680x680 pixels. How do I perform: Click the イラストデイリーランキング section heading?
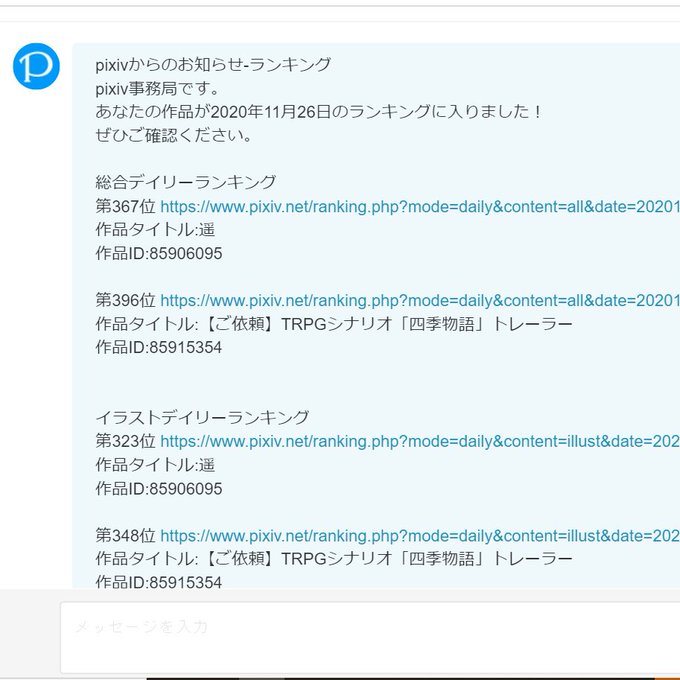tap(202, 418)
